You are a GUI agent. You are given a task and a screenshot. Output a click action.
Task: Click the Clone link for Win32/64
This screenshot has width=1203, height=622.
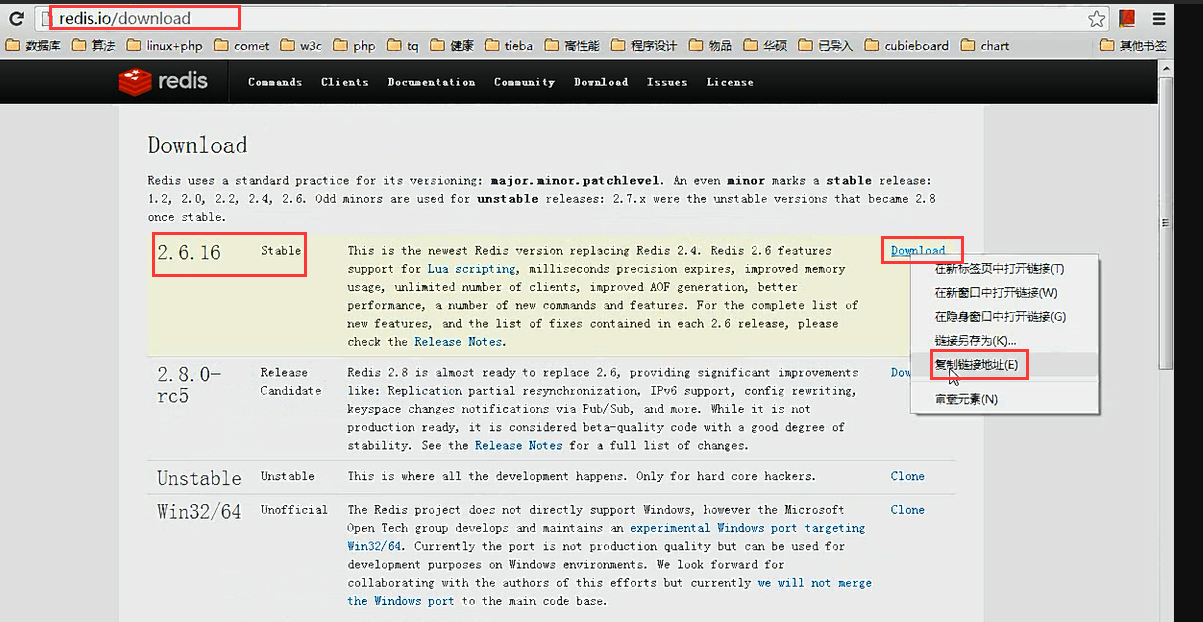click(x=908, y=510)
